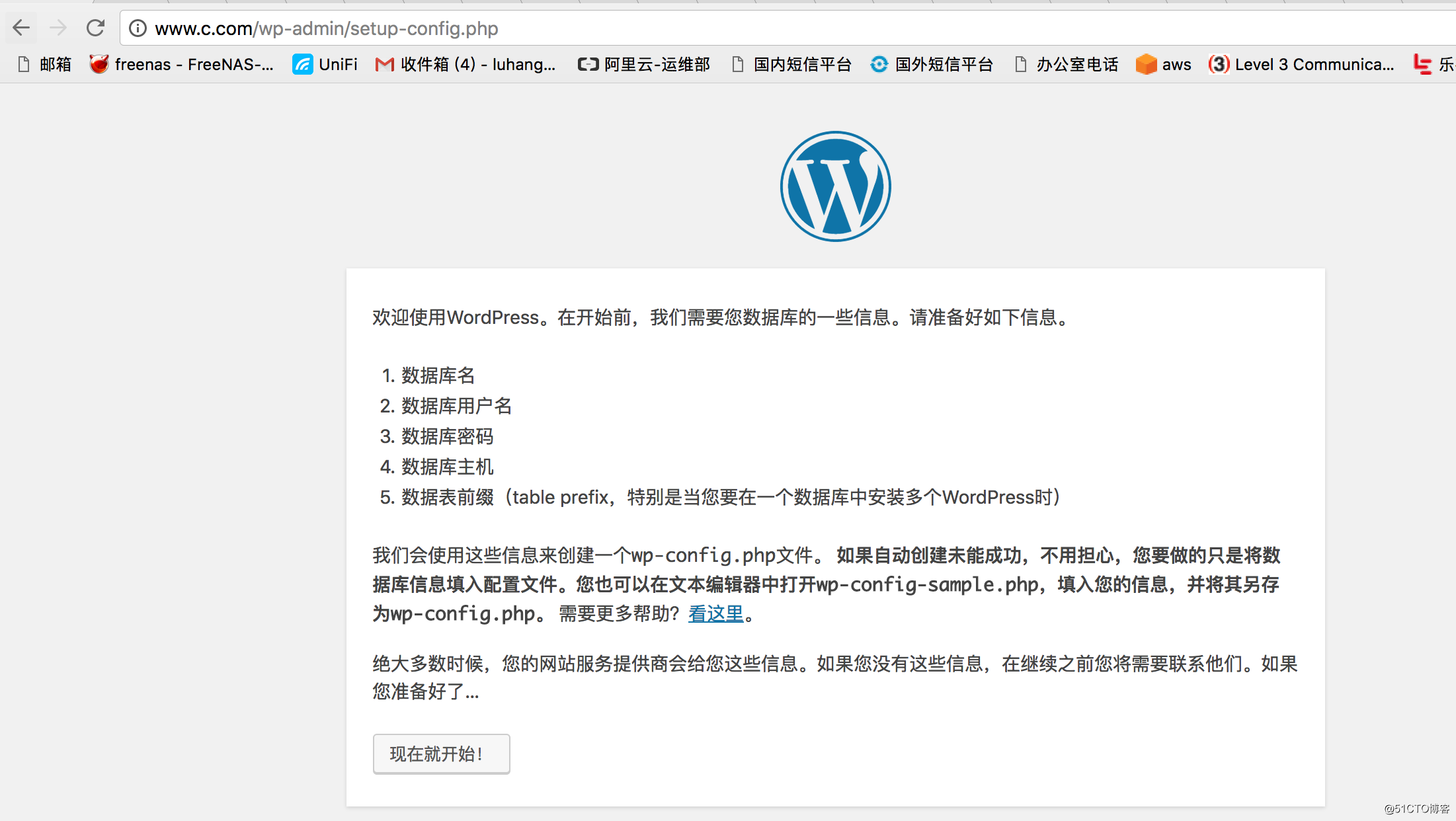Open the 看这里 help link

pyautogui.click(x=716, y=614)
